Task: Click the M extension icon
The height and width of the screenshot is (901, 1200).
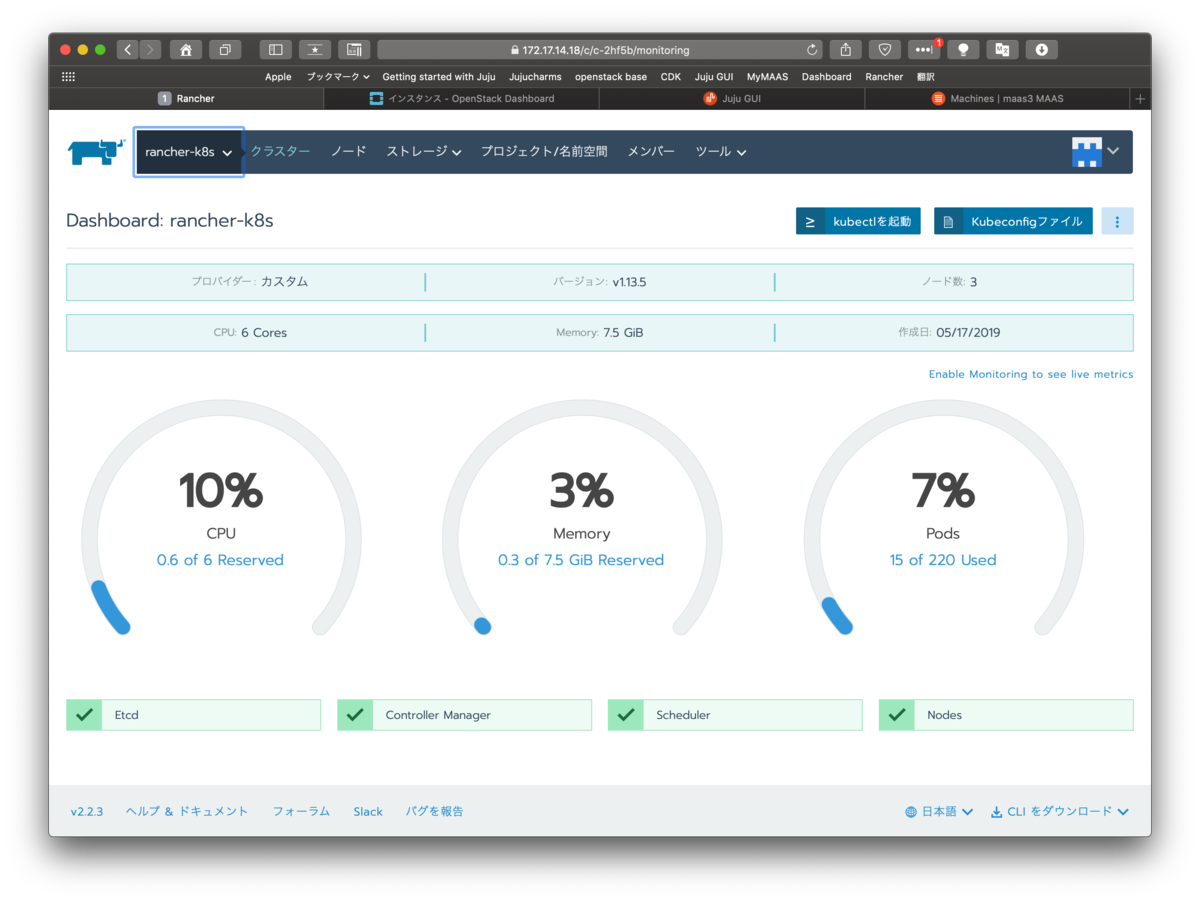Action: click(1002, 49)
